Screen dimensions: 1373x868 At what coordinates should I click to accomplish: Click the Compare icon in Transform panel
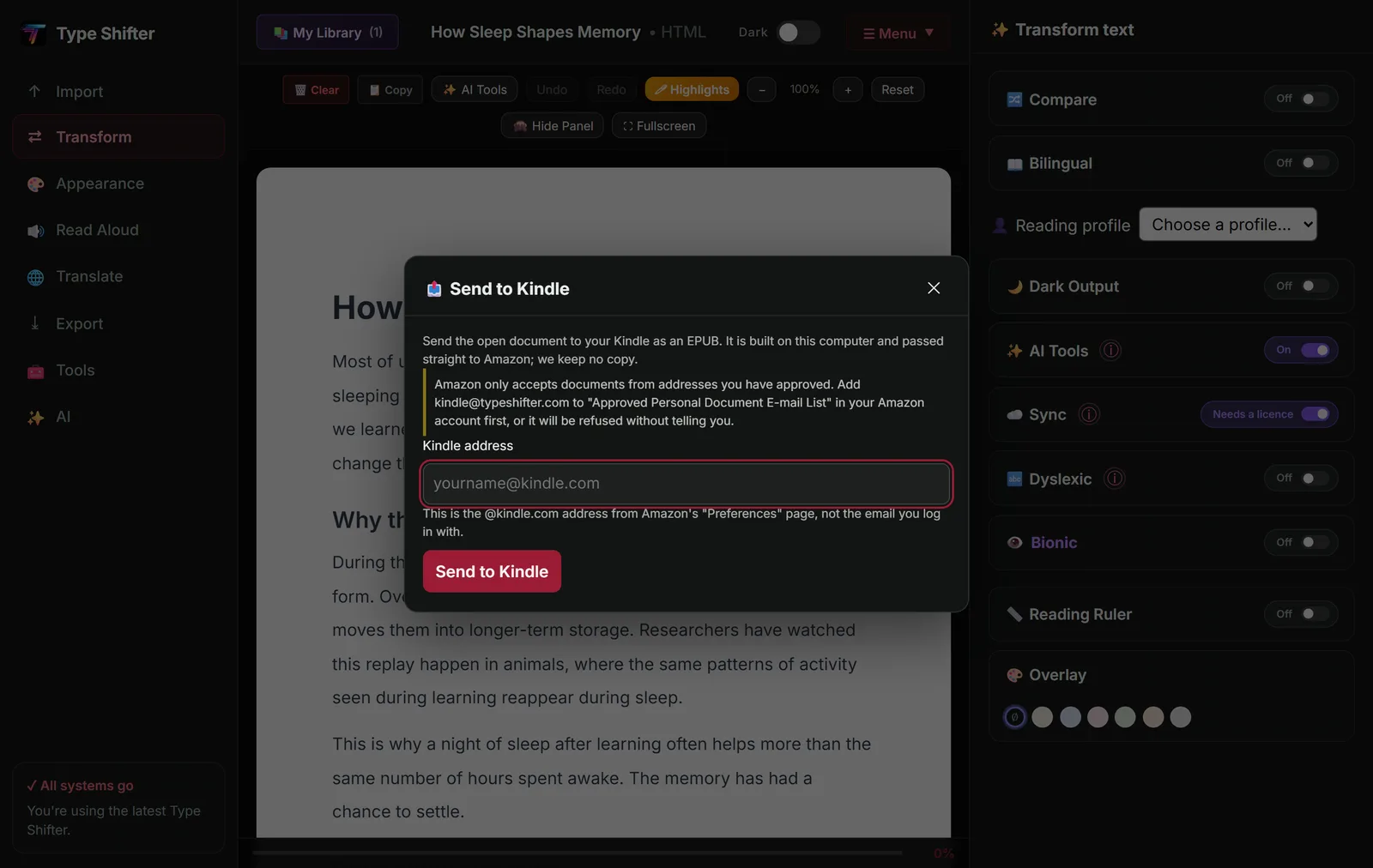click(x=1014, y=99)
